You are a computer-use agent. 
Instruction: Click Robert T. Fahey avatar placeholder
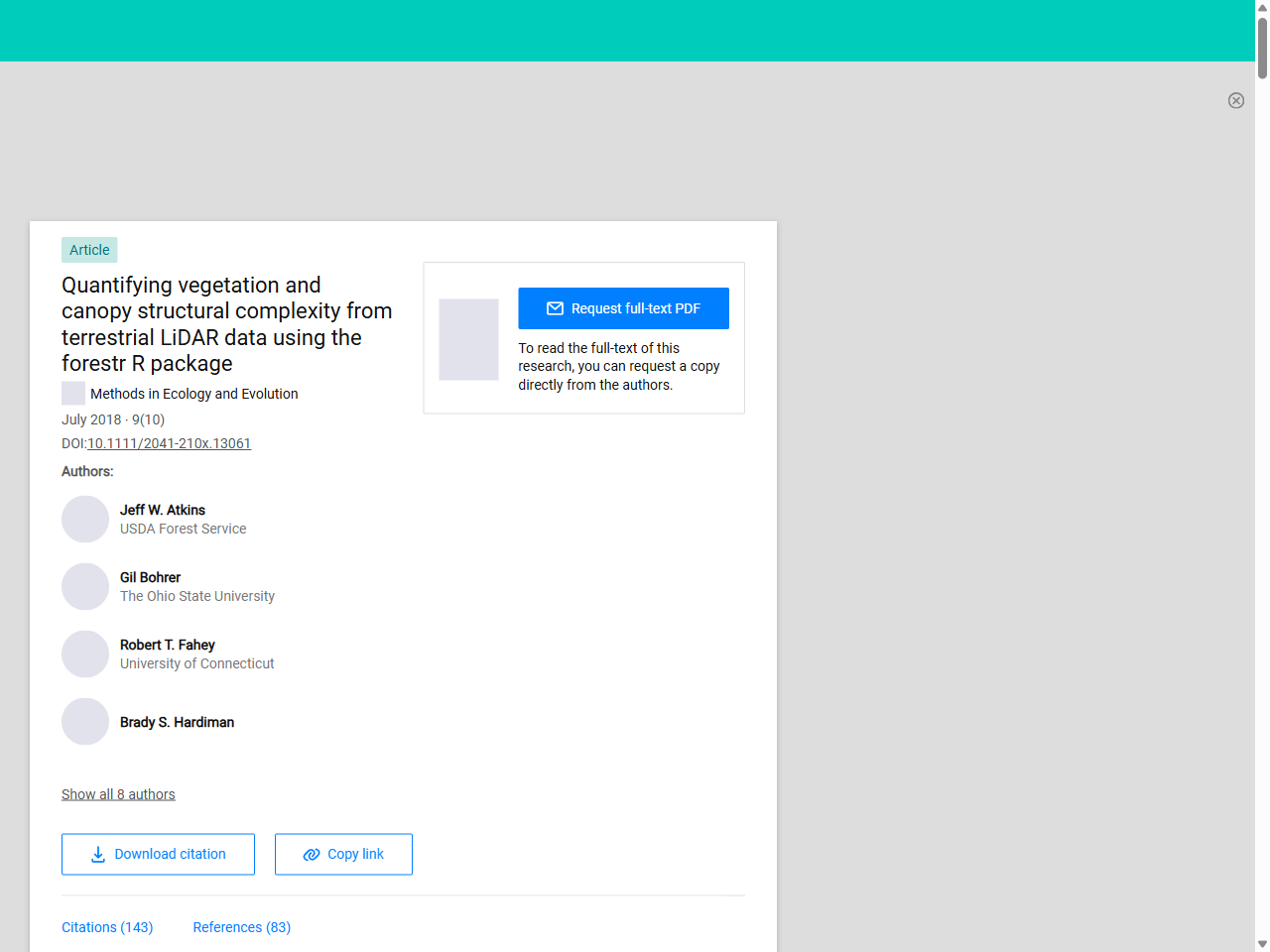85,654
